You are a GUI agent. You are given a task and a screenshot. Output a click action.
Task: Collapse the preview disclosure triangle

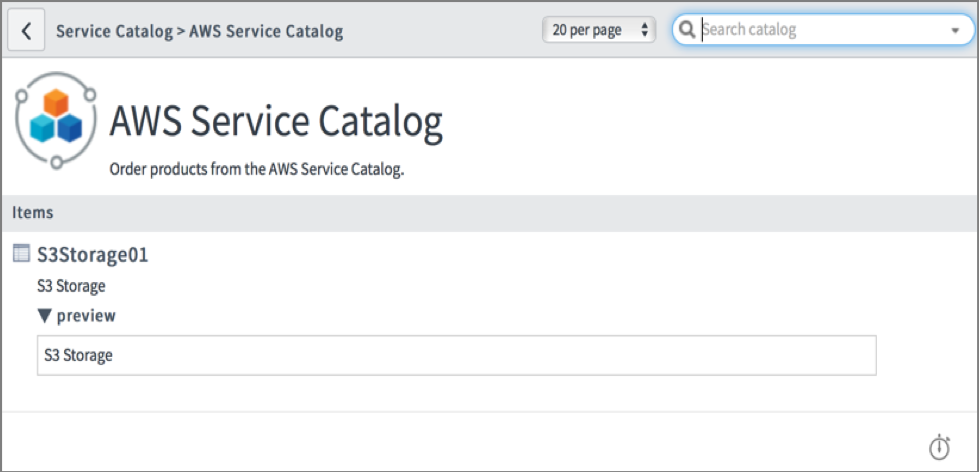coord(44,316)
